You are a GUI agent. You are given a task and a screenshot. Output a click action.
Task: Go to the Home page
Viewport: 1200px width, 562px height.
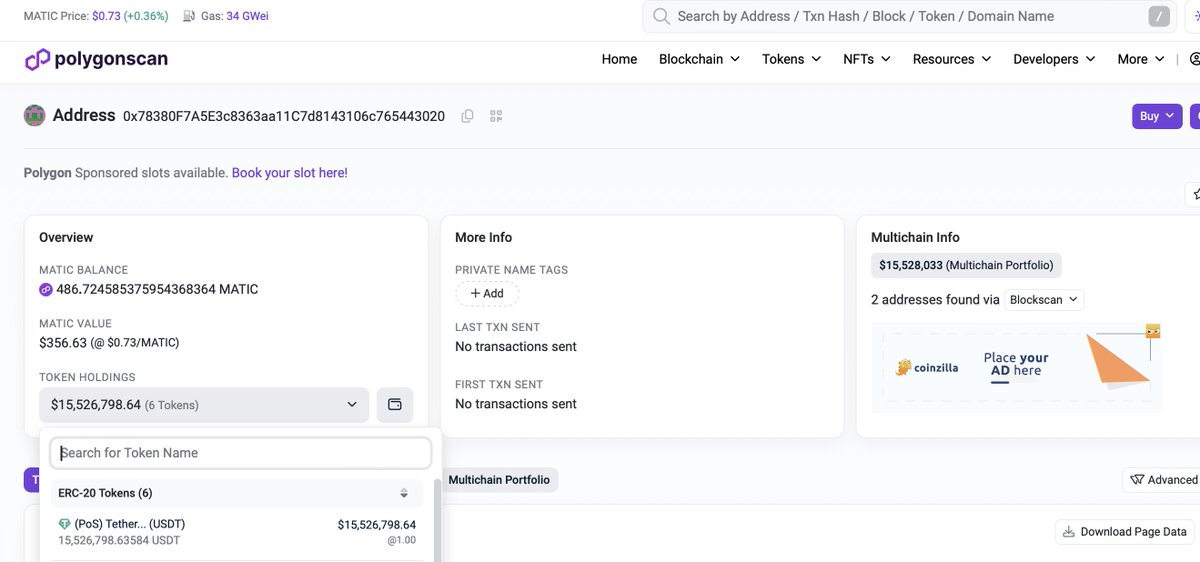tap(619, 59)
